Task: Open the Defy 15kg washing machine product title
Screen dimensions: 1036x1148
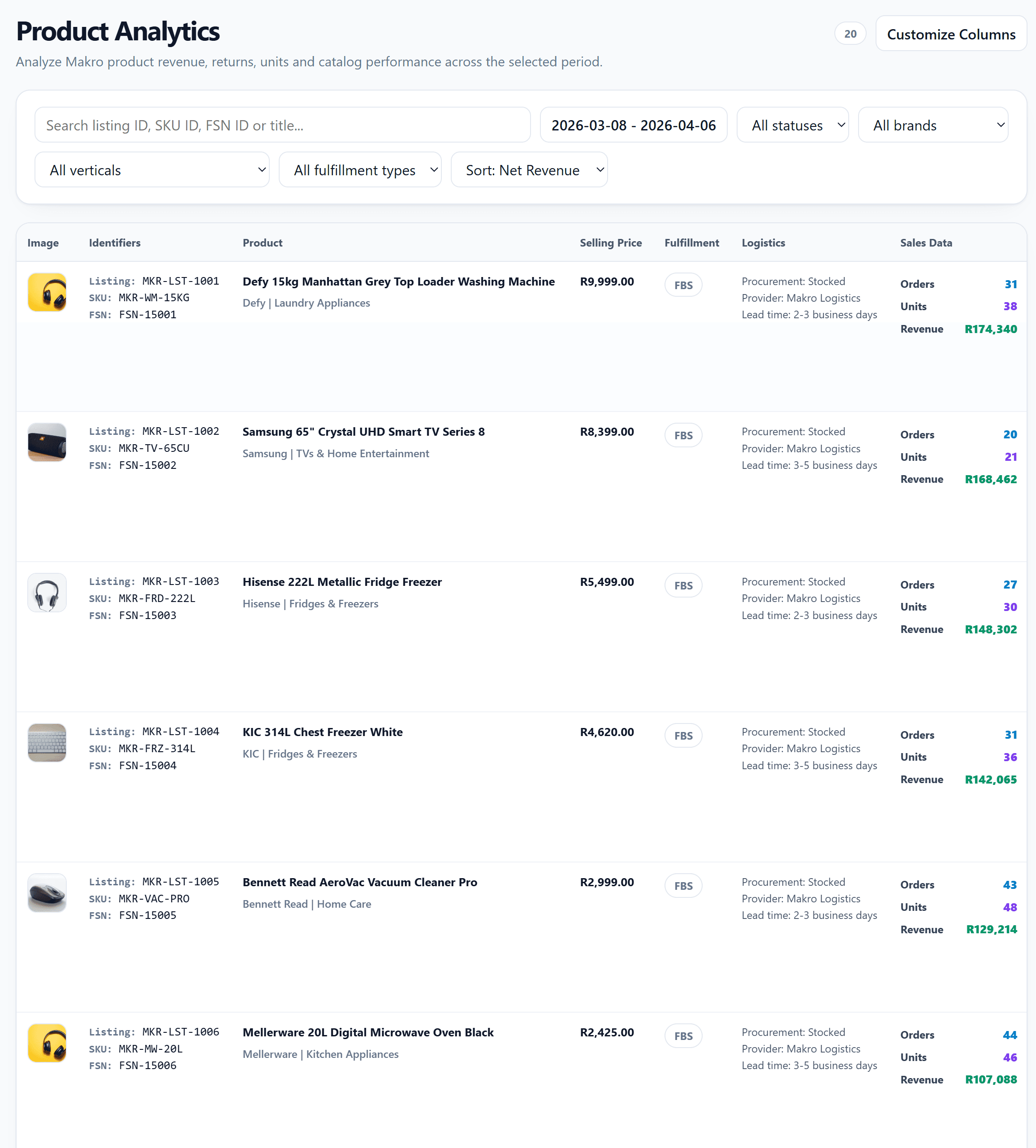Action: coord(398,282)
